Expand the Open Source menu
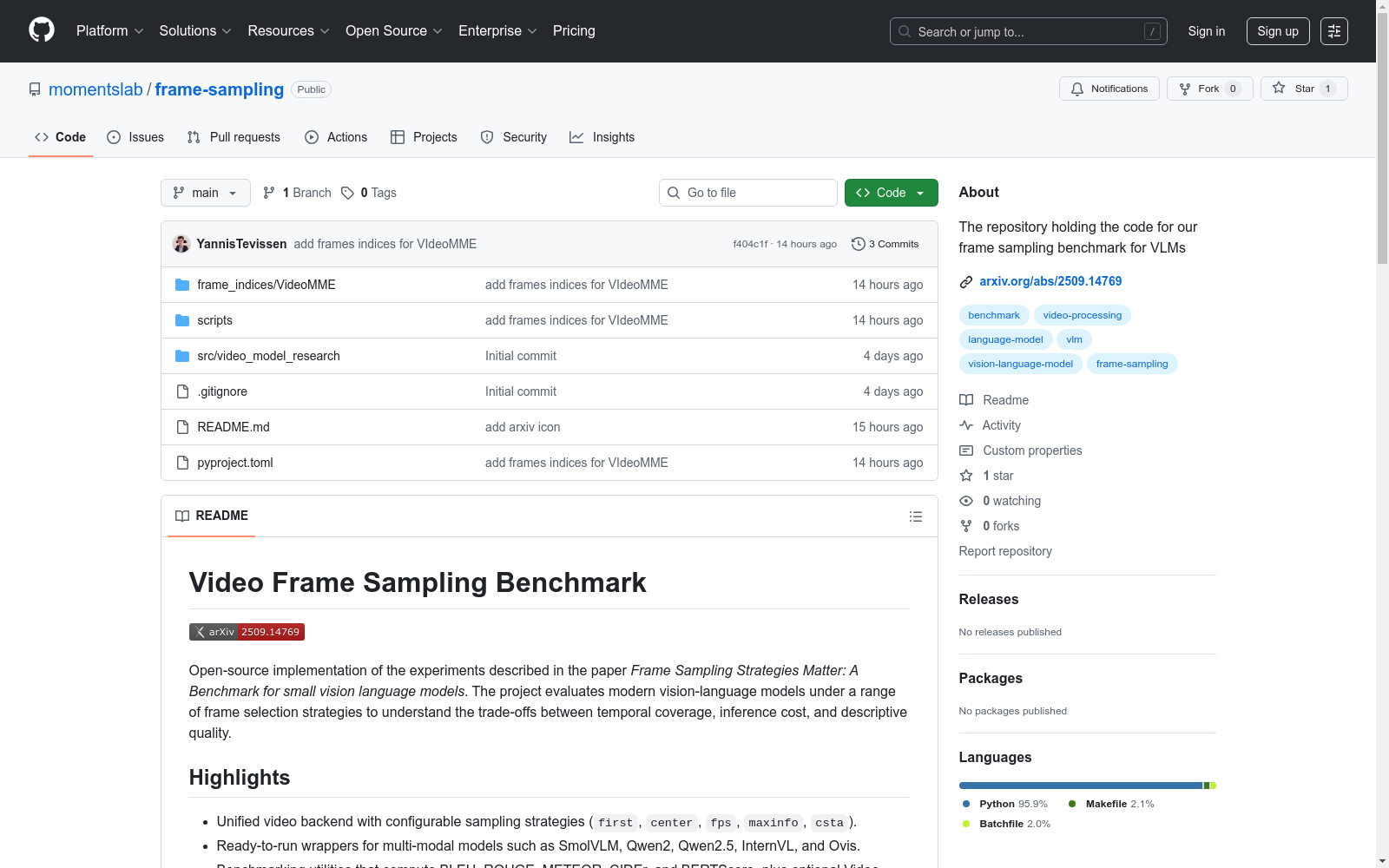 pyautogui.click(x=394, y=31)
